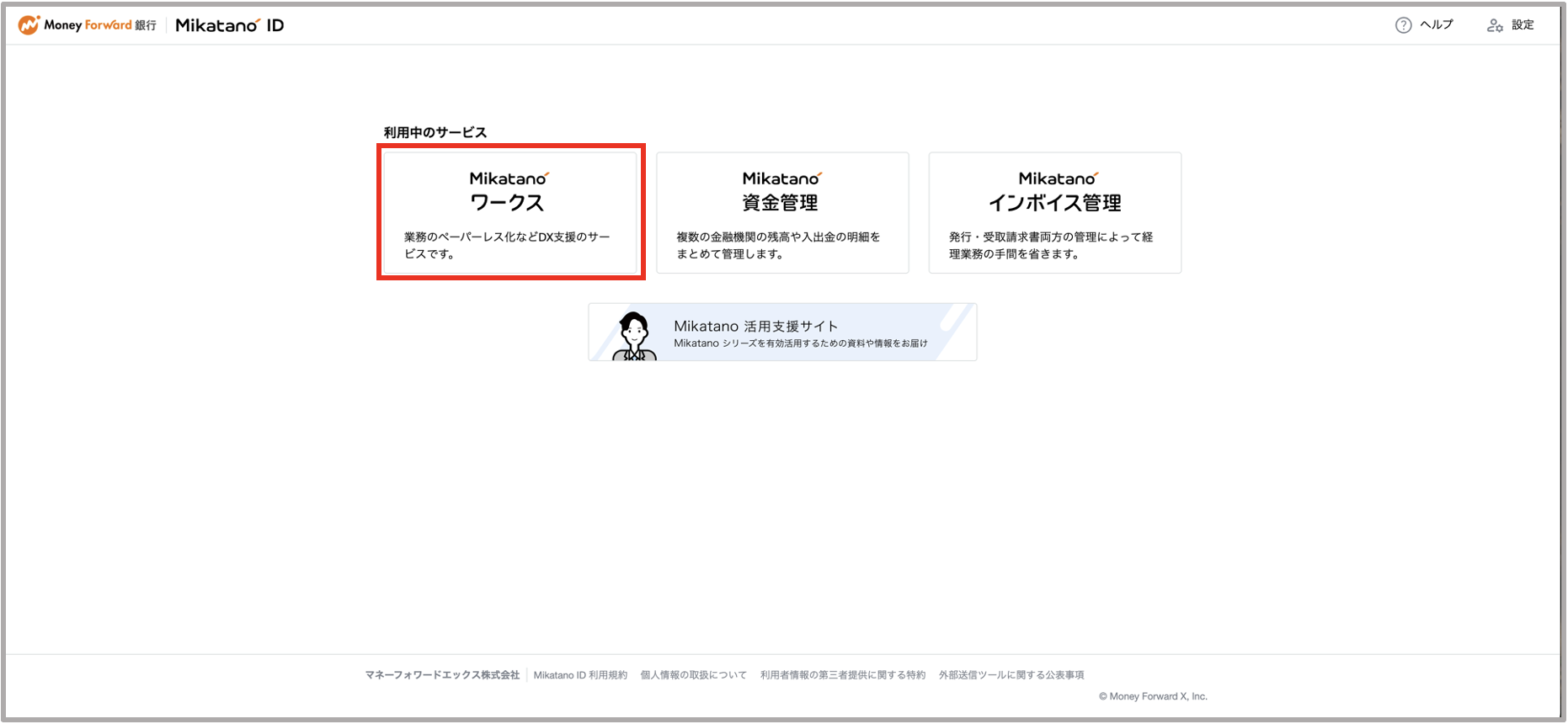Open the Mikatano インボイス管理 service card

(x=1054, y=212)
